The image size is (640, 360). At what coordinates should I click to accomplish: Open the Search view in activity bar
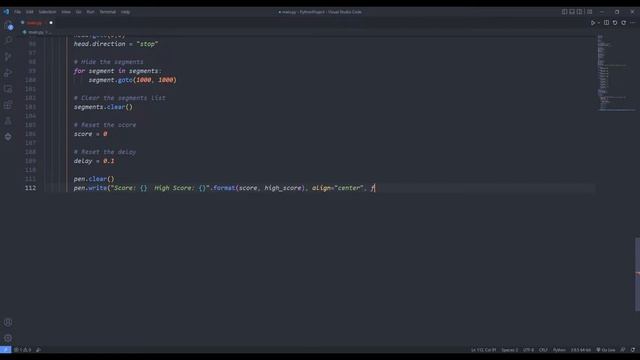point(8,40)
